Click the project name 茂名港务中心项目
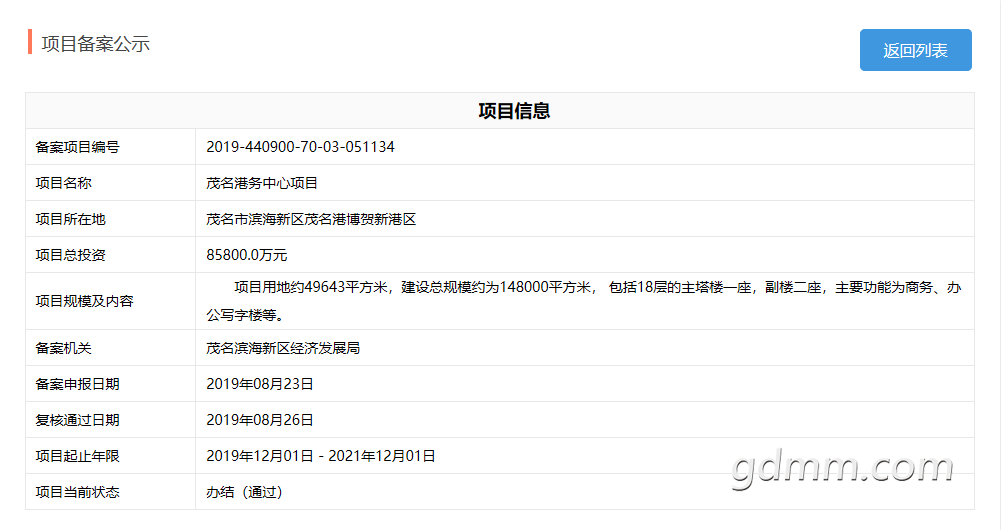The width and height of the screenshot is (1001, 530). 262,183
